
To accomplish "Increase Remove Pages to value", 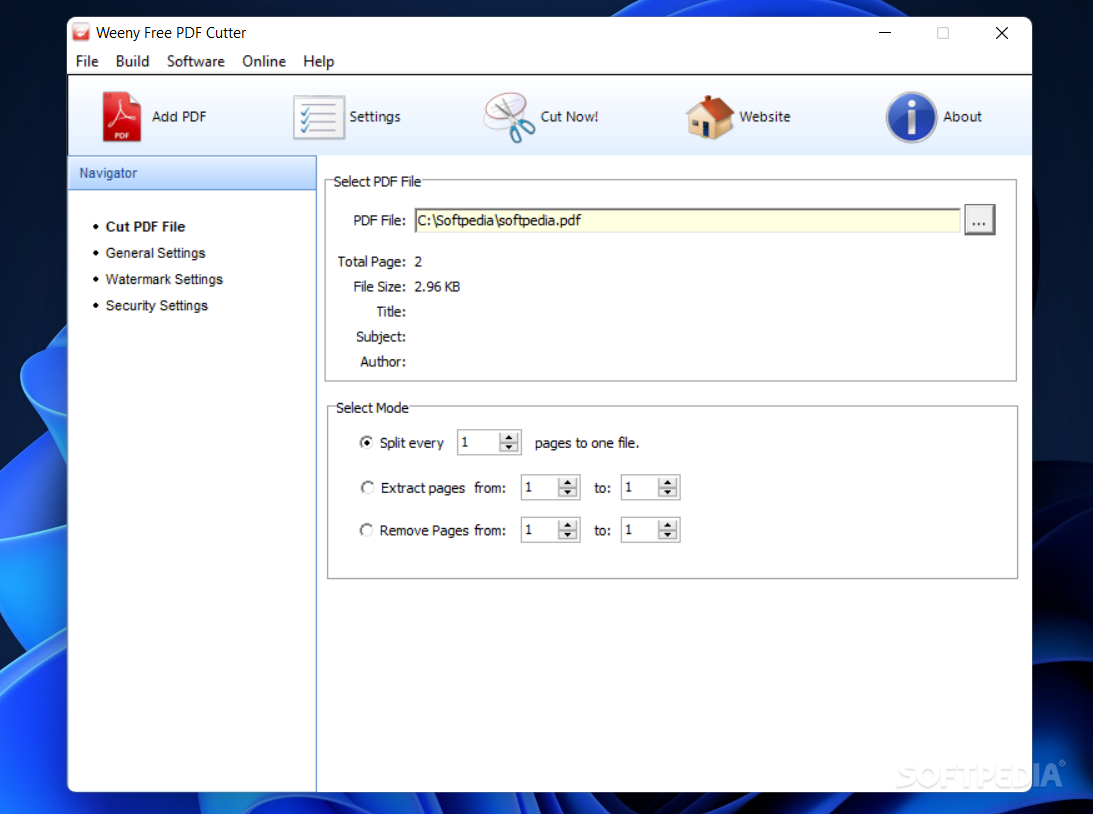I will pyautogui.click(x=668, y=525).
